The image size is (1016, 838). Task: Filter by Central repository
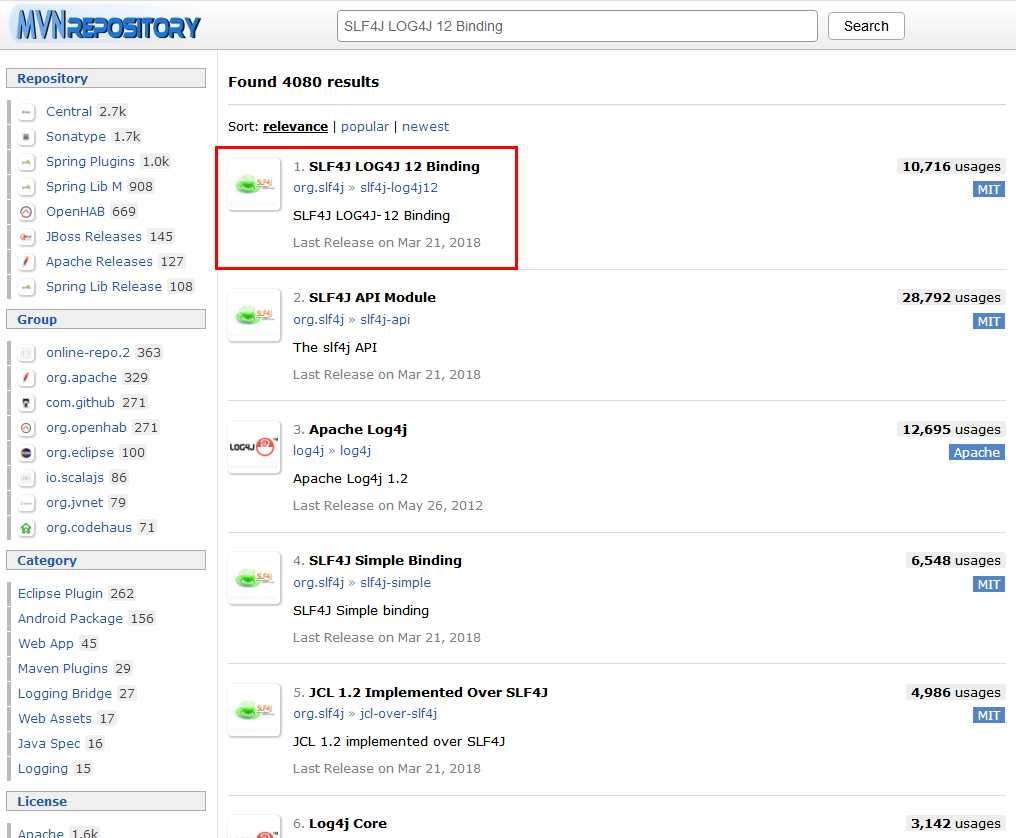(x=69, y=111)
